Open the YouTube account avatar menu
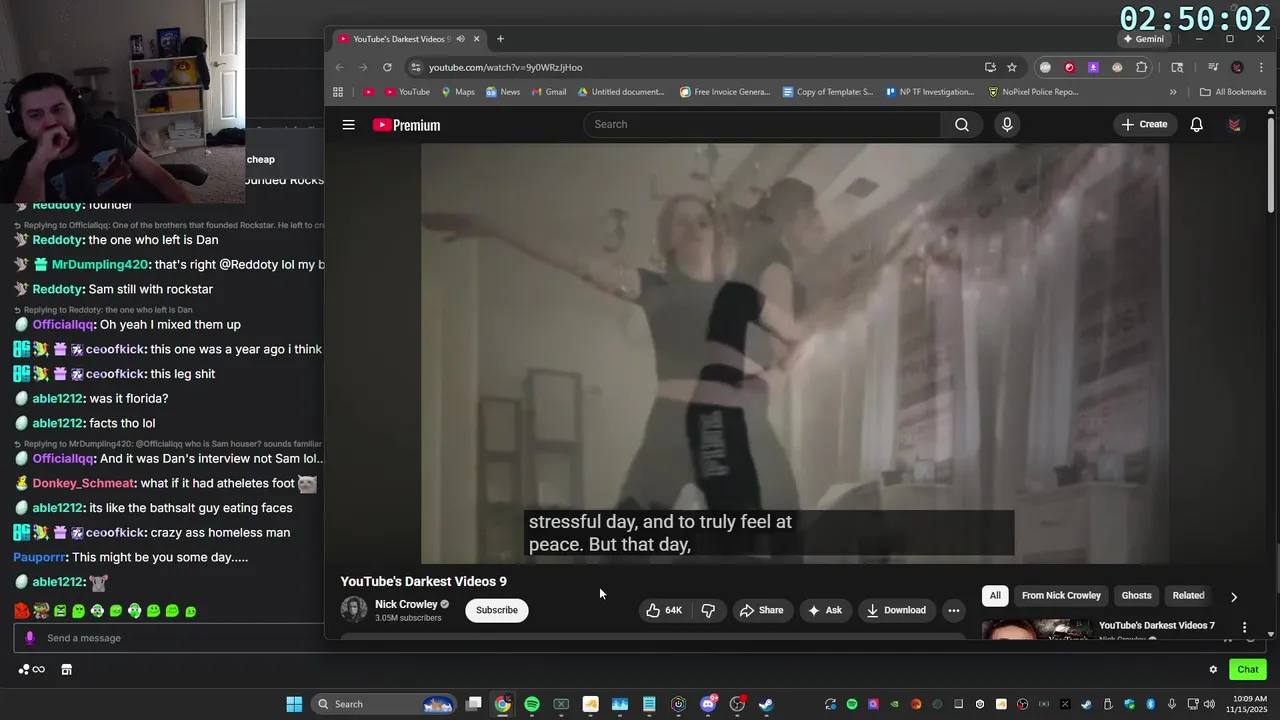 click(x=1235, y=125)
